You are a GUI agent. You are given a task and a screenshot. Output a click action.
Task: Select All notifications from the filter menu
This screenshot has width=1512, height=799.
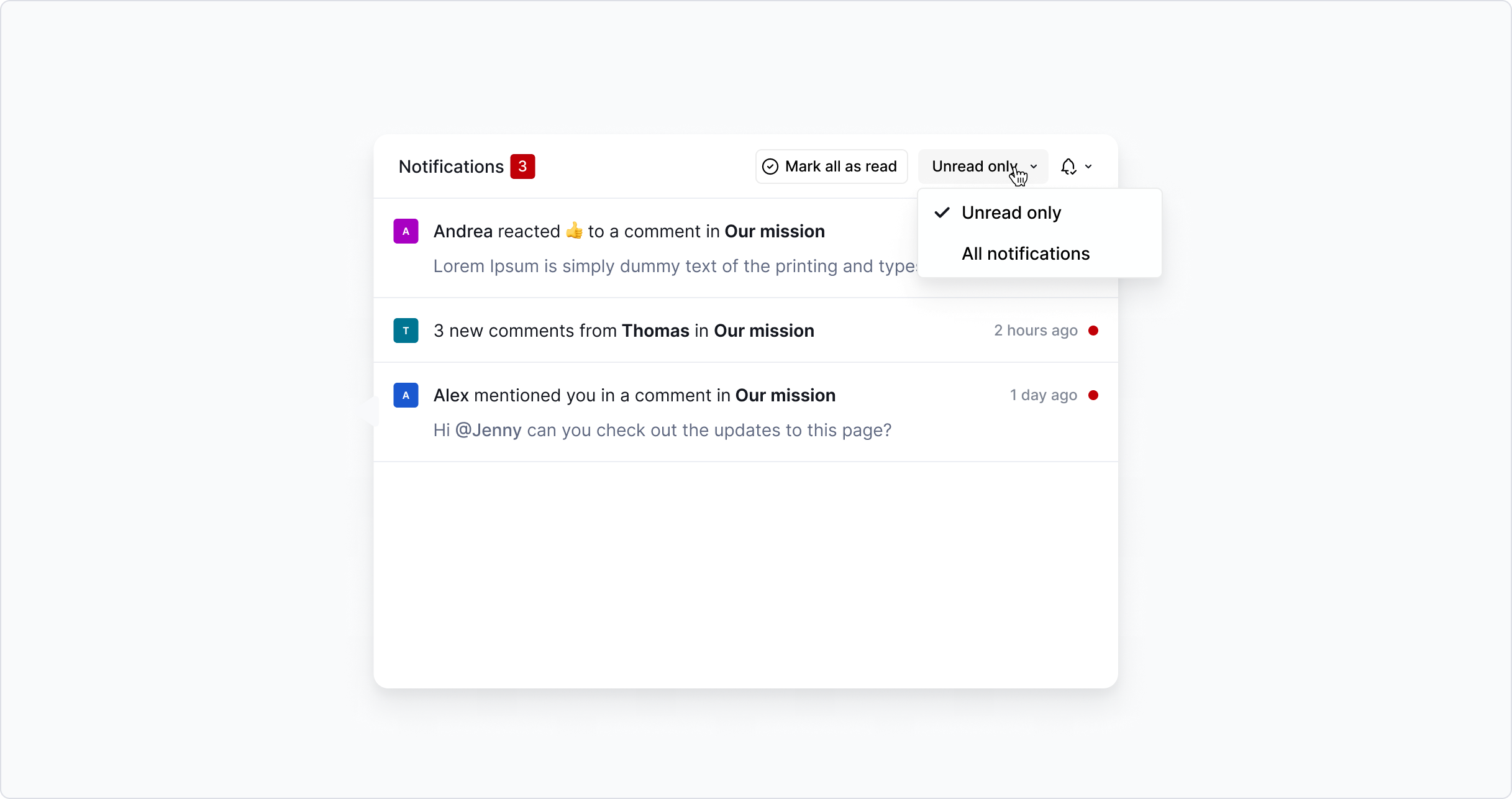[x=1025, y=253]
